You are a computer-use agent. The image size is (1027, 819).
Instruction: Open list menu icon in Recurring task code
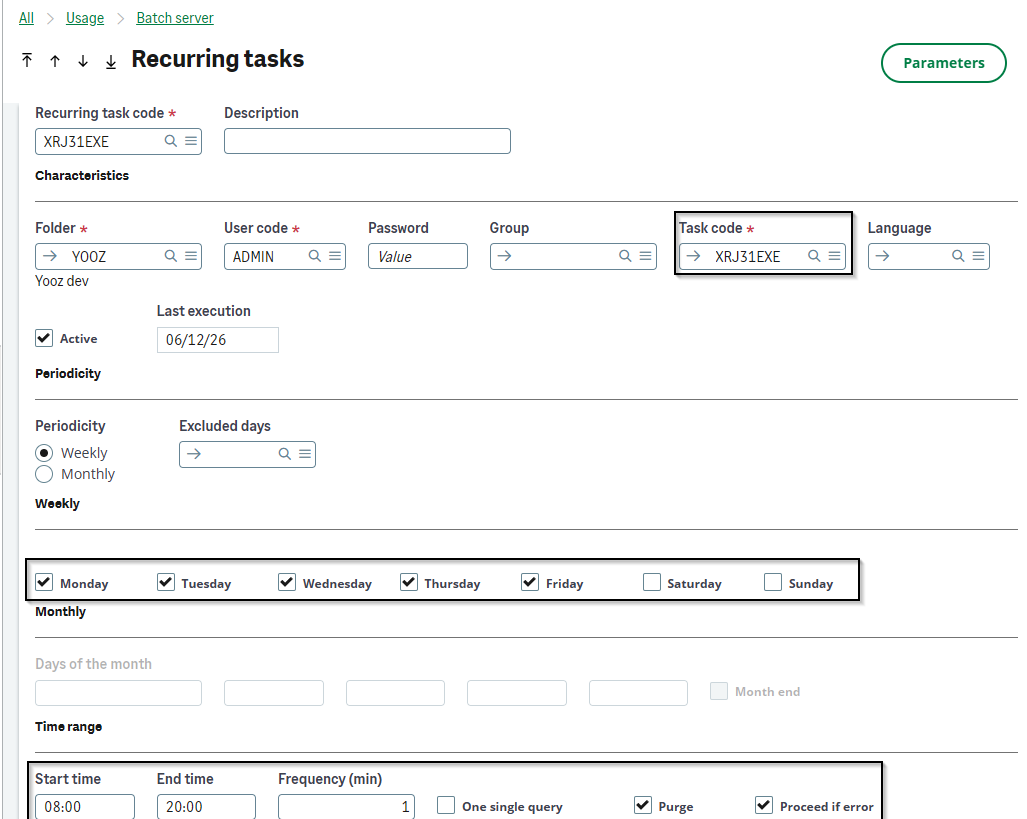191,141
